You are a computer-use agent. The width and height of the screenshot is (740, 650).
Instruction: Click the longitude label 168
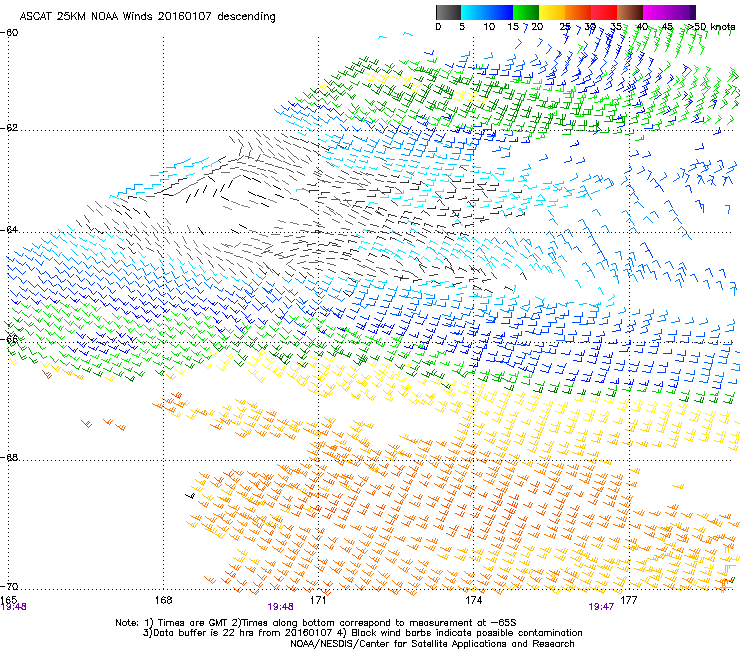(163, 600)
